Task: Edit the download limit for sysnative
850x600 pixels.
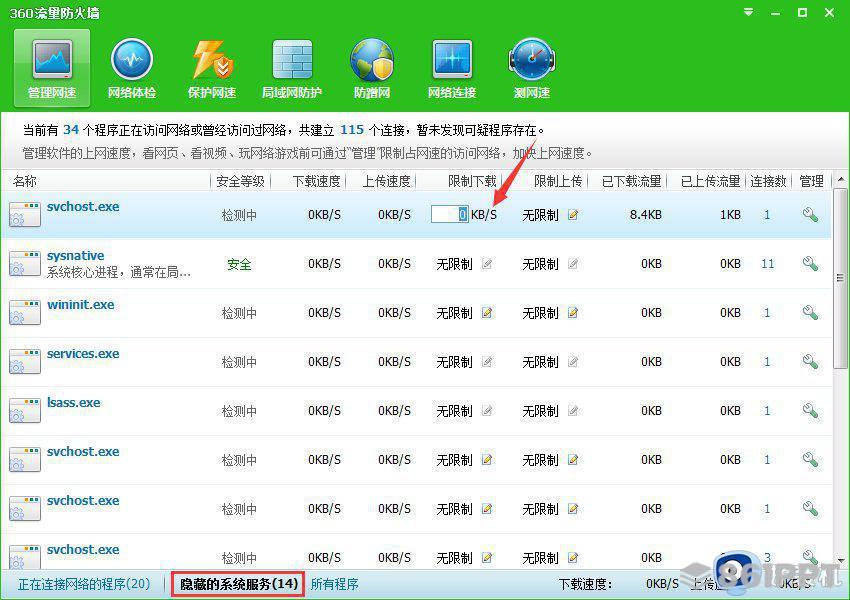Action: pos(487,264)
